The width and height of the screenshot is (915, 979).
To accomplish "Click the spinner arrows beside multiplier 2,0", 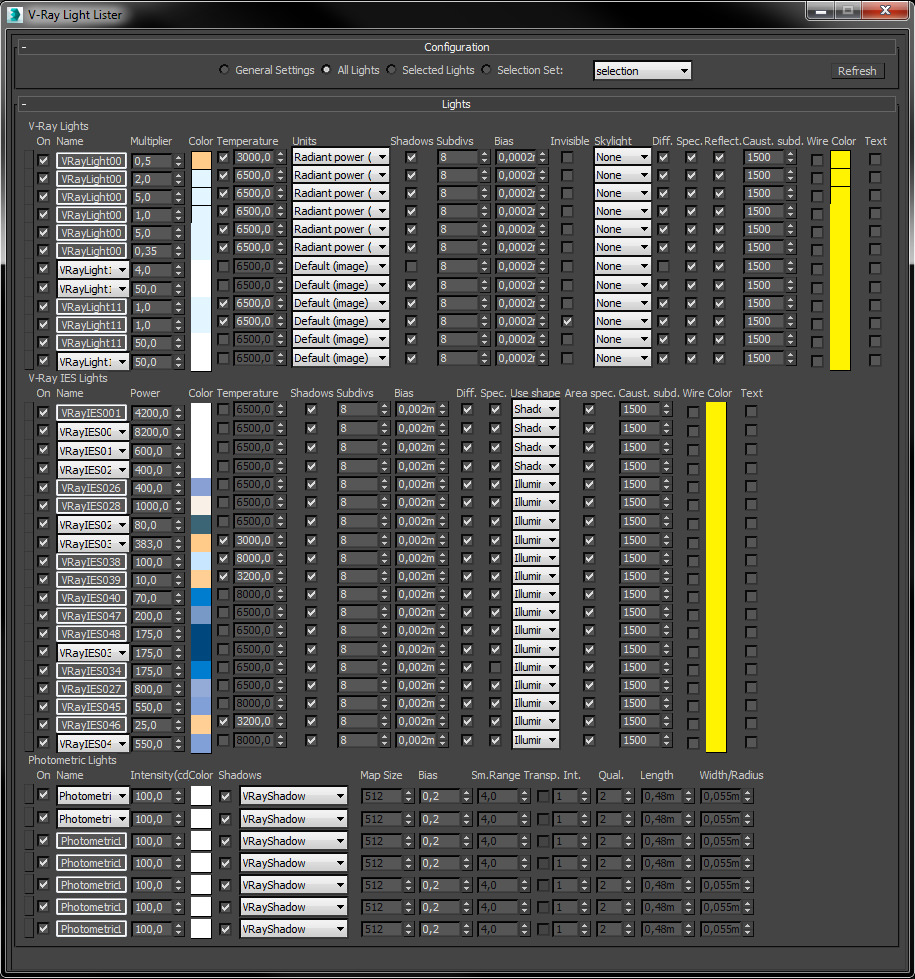I will (x=179, y=179).
